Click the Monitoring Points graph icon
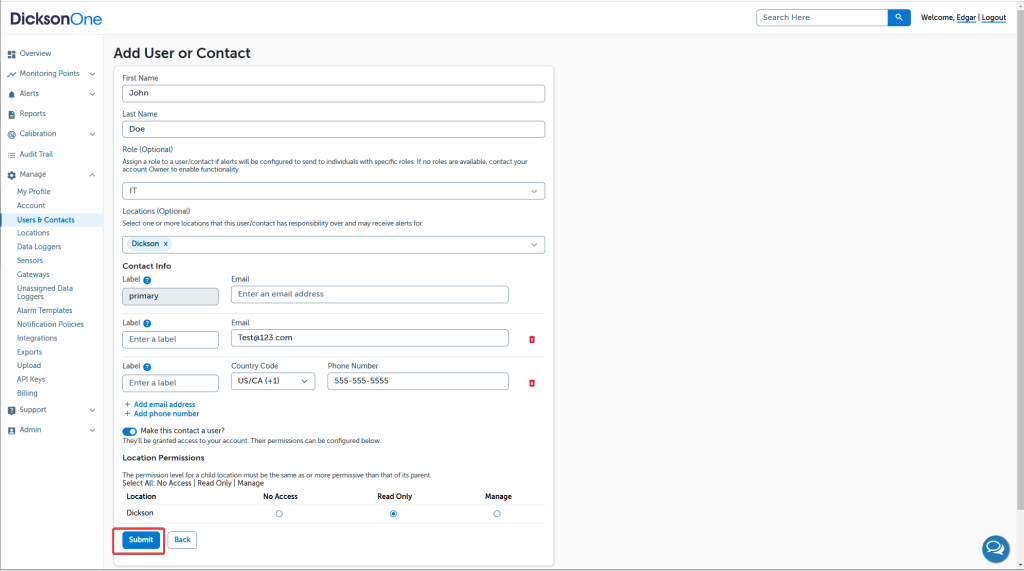The image size is (1024, 571). (x=11, y=74)
